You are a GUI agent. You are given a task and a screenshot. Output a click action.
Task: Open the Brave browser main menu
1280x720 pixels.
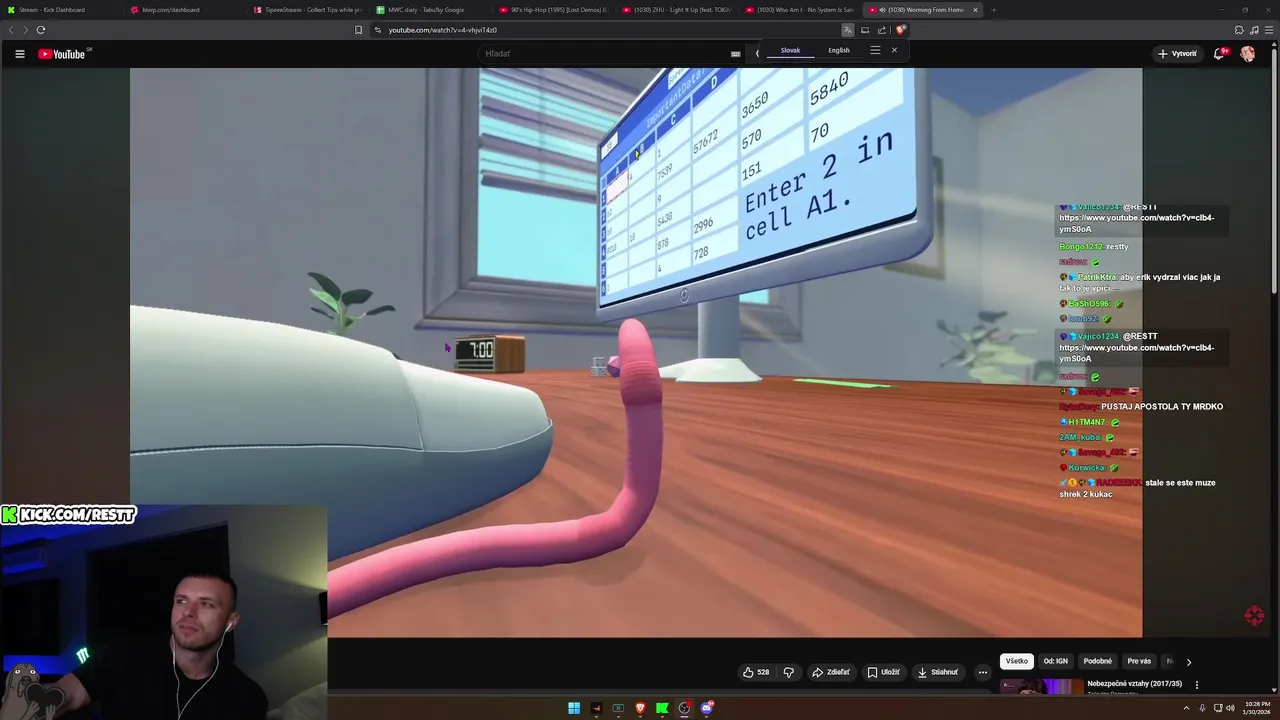(x=1268, y=30)
